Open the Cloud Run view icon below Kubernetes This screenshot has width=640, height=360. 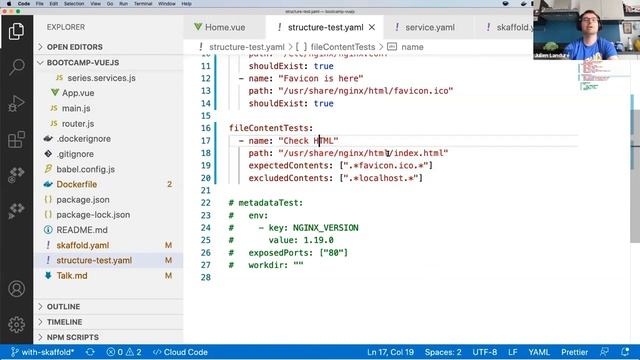click(x=16, y=211)
